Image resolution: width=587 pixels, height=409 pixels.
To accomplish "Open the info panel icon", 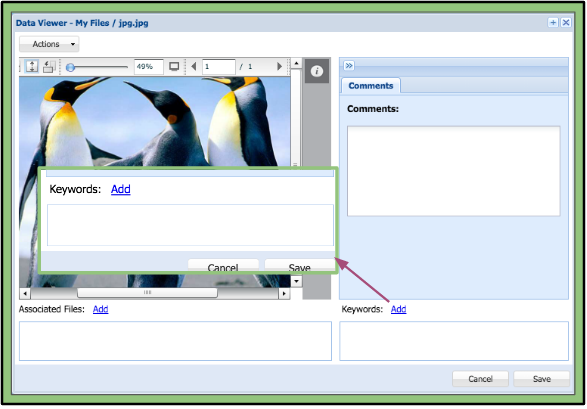I will pyautogui.click(x=317, y=71).
